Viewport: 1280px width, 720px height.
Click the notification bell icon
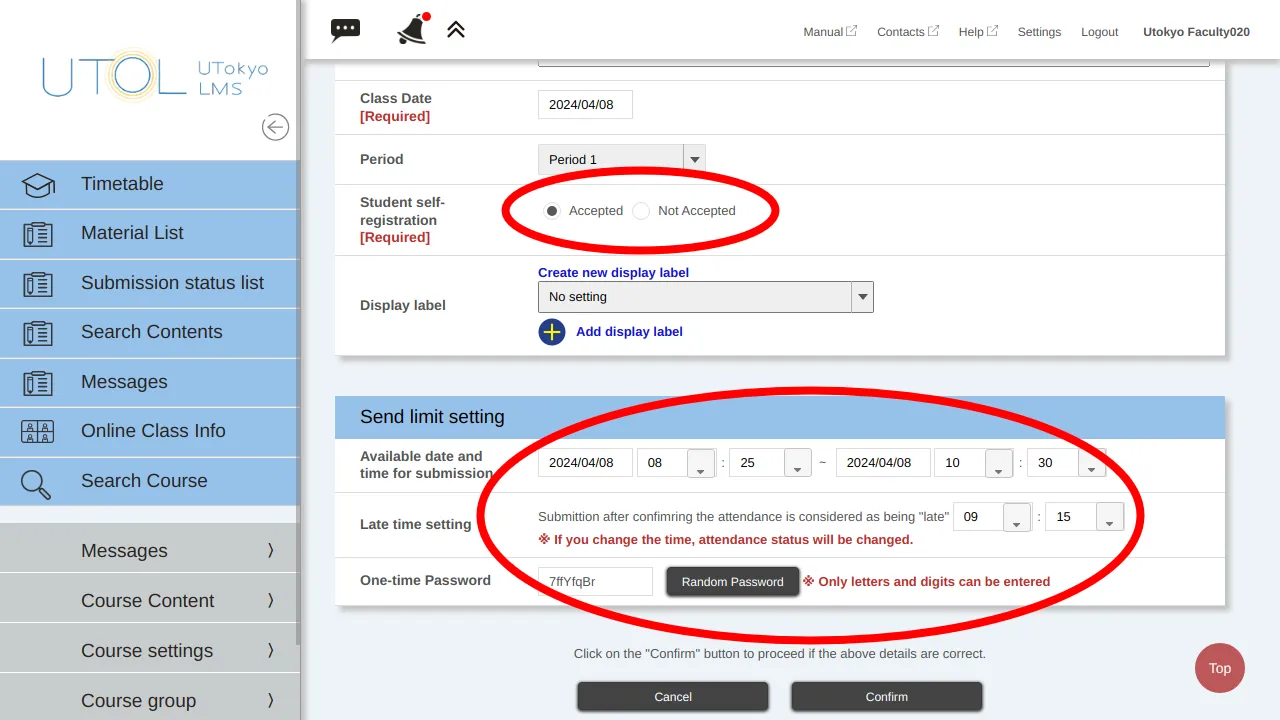tap(412, 30)
